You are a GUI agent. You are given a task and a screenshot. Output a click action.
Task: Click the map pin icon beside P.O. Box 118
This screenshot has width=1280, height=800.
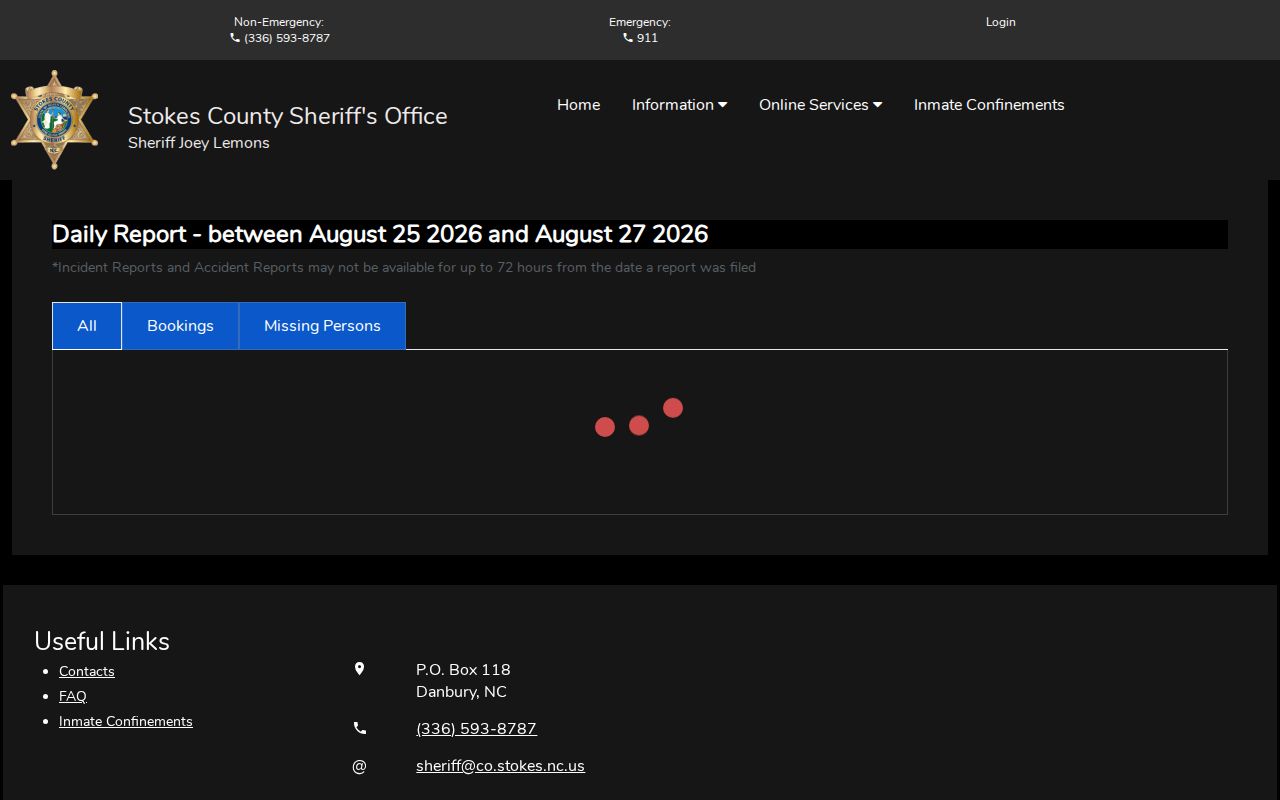pos(360,669)
